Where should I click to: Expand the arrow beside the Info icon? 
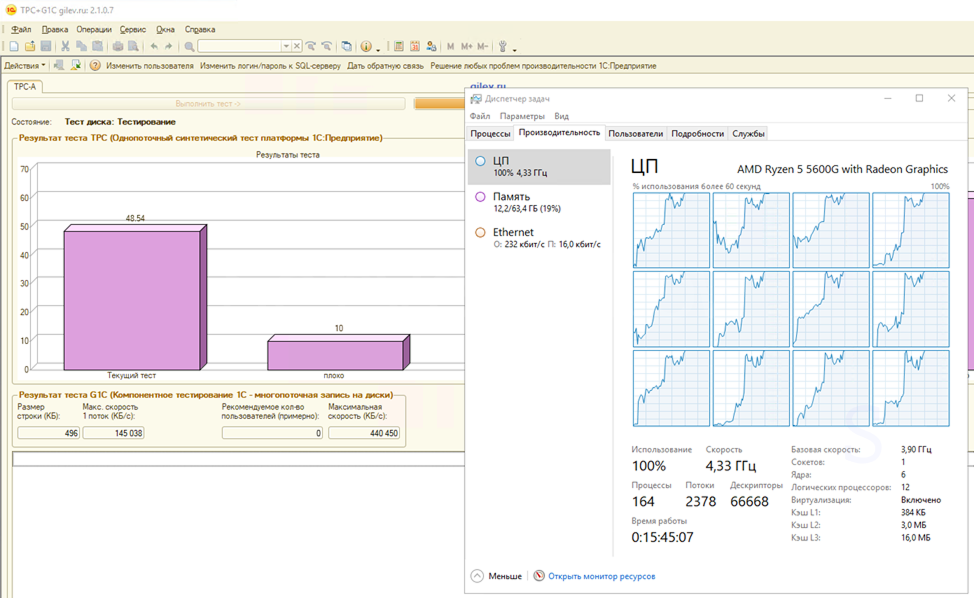[378, 48]
